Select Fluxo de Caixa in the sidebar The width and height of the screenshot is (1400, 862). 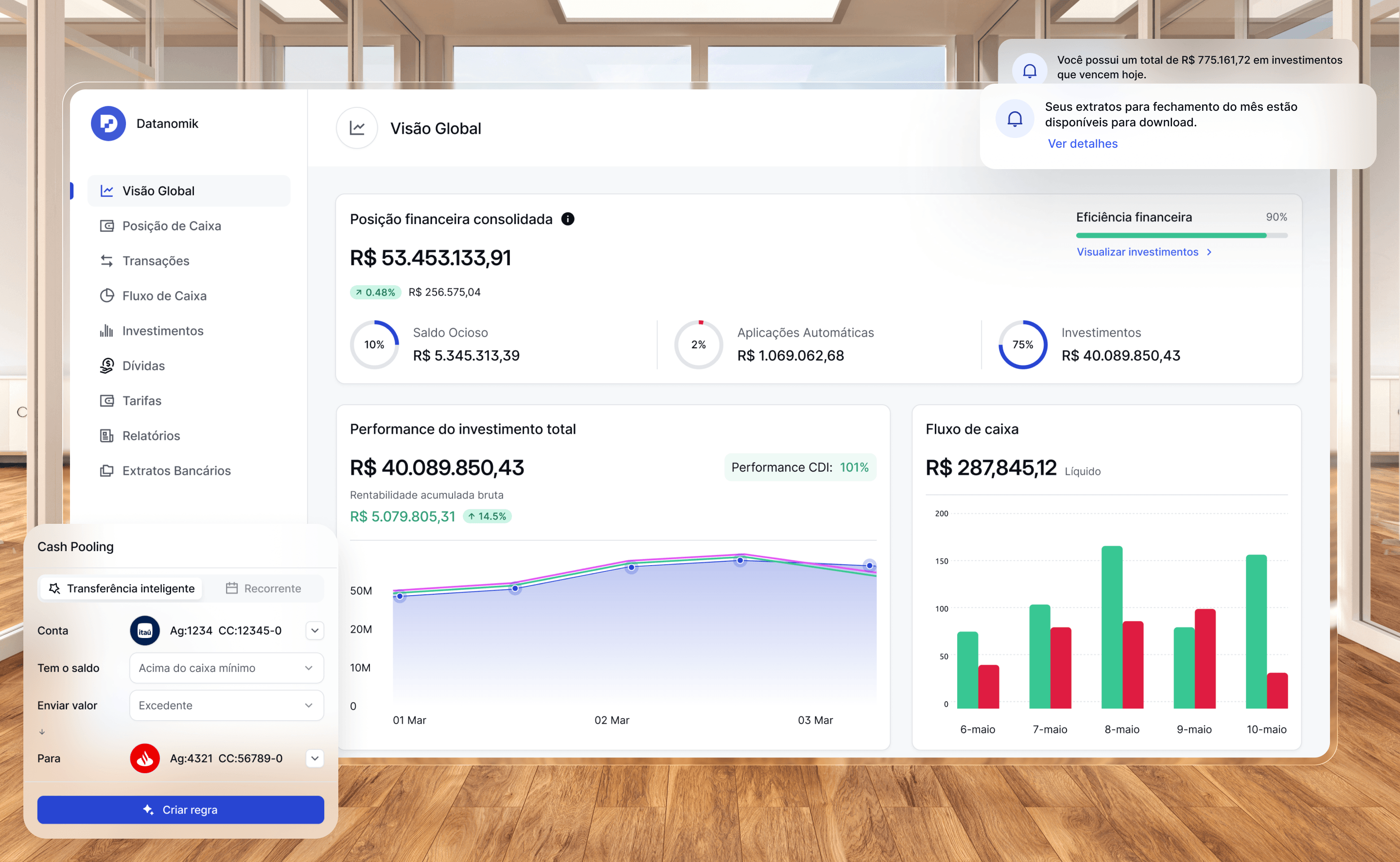164,296
